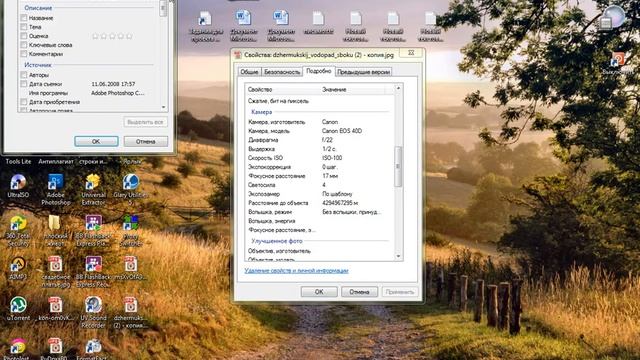Click scroll-down arrow in details property list
Screen dimensions: 640x360
tap(398, 256)
